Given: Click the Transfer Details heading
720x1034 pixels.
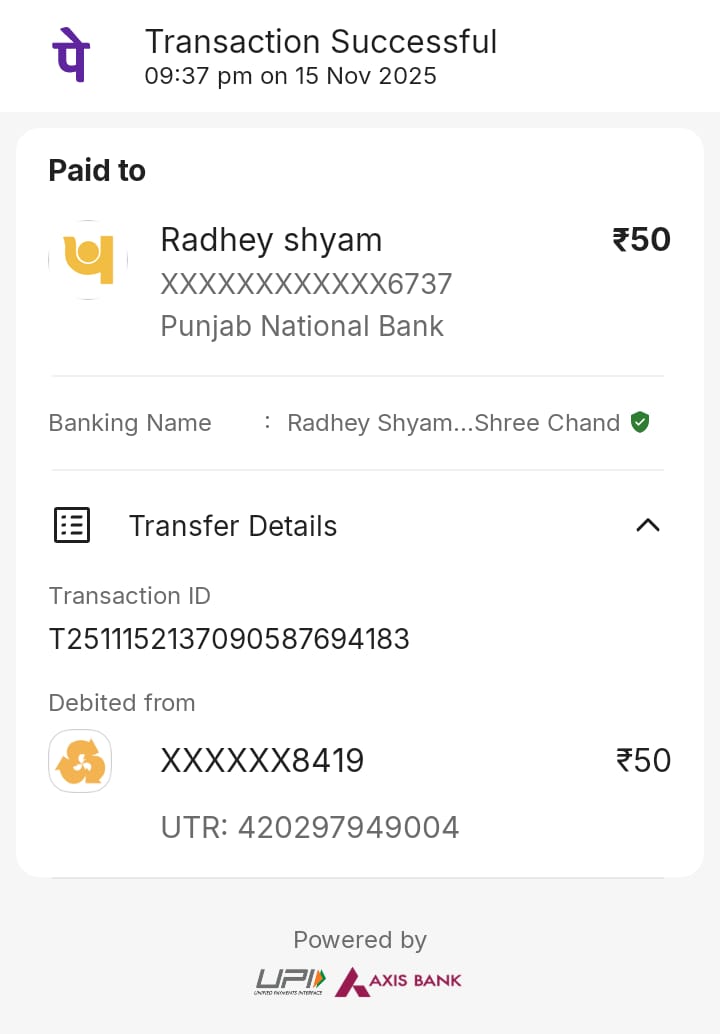Looking at the screenshot, I should coord(233,526).
